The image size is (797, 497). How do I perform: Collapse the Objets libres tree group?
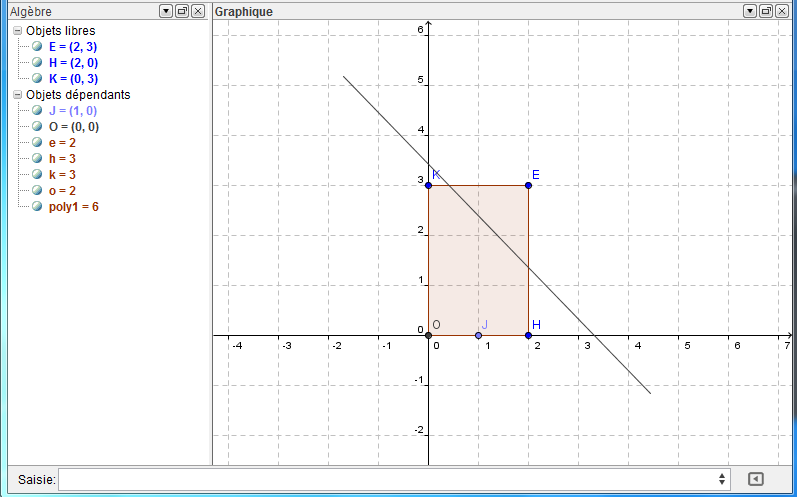(x=17, y=31)
